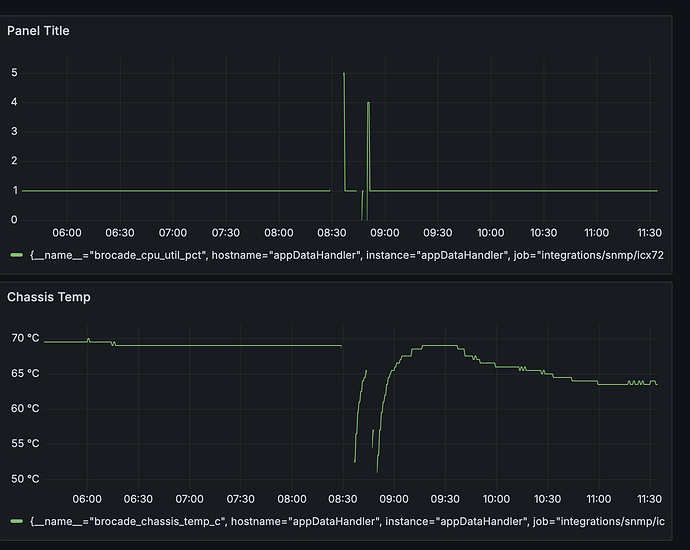Click the 60 °C y-axis label
The height and width of the screenshot is (550, 690).
[x=25, y=408]
